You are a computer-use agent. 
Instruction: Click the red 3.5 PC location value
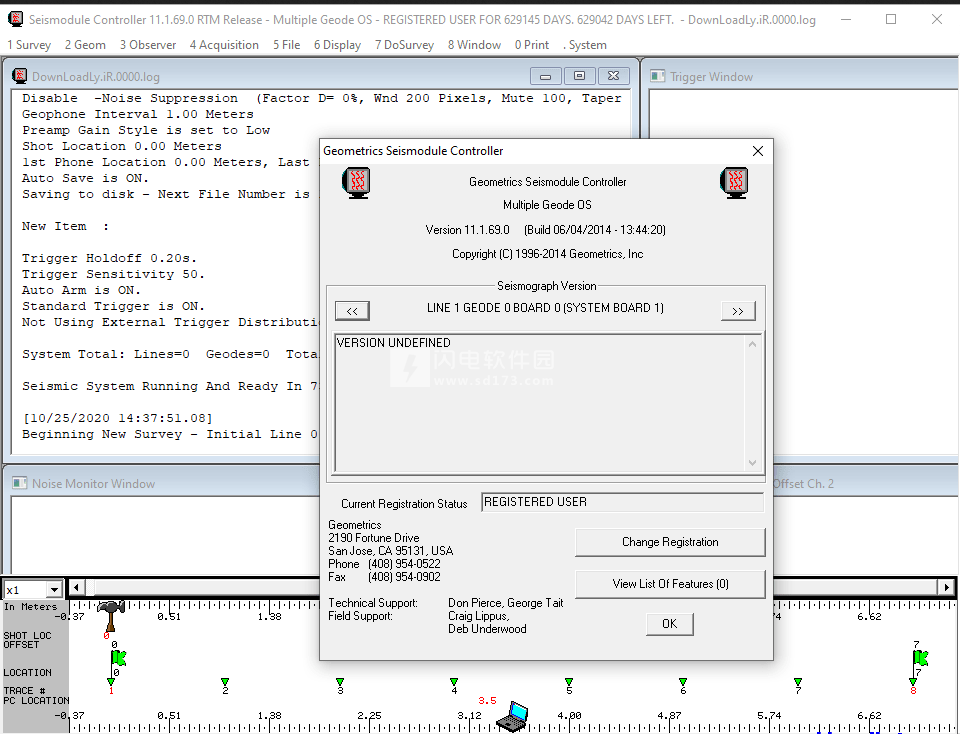pos(487,700)
